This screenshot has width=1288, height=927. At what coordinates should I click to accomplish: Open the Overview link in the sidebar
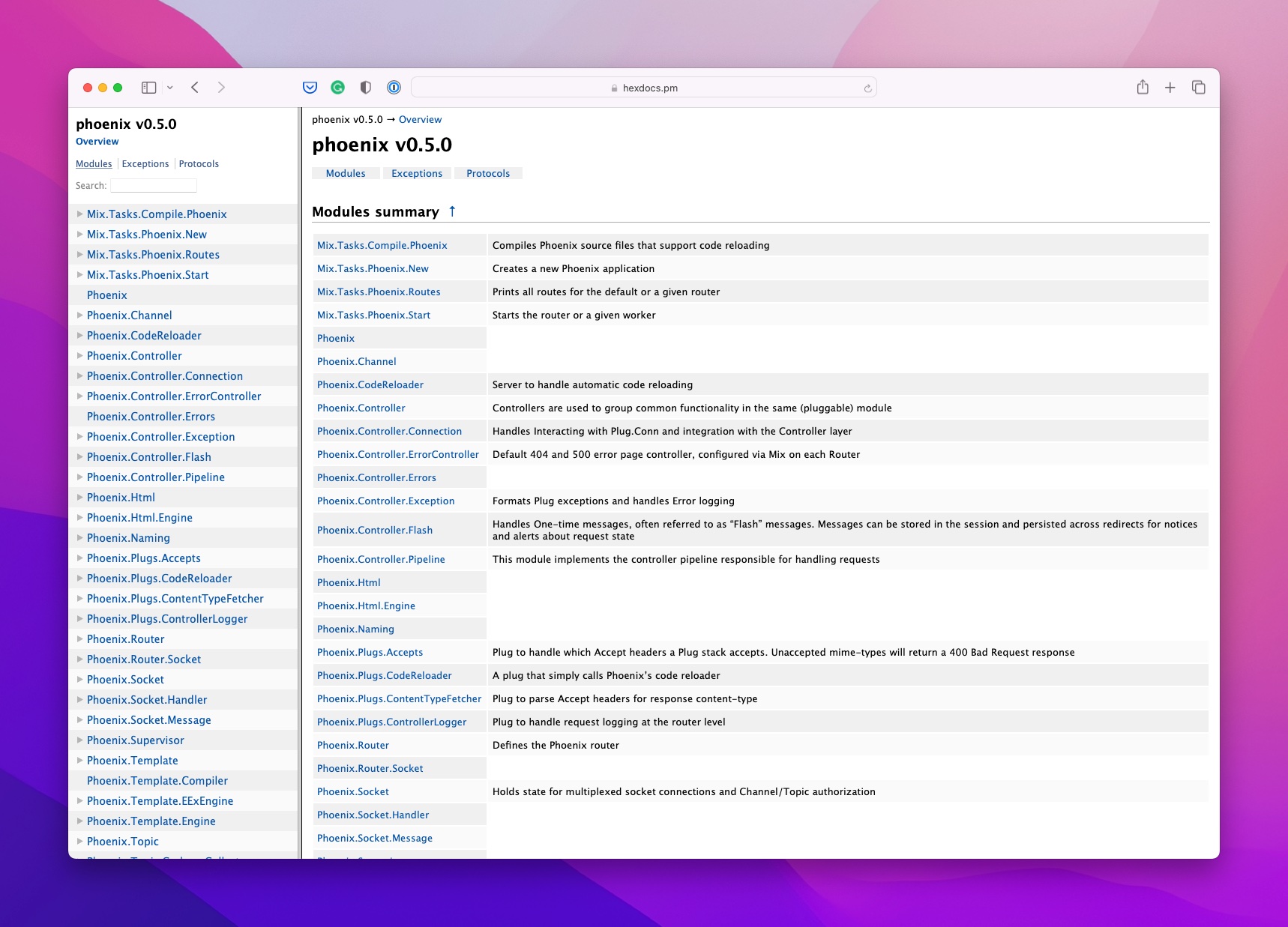(97, 142)
